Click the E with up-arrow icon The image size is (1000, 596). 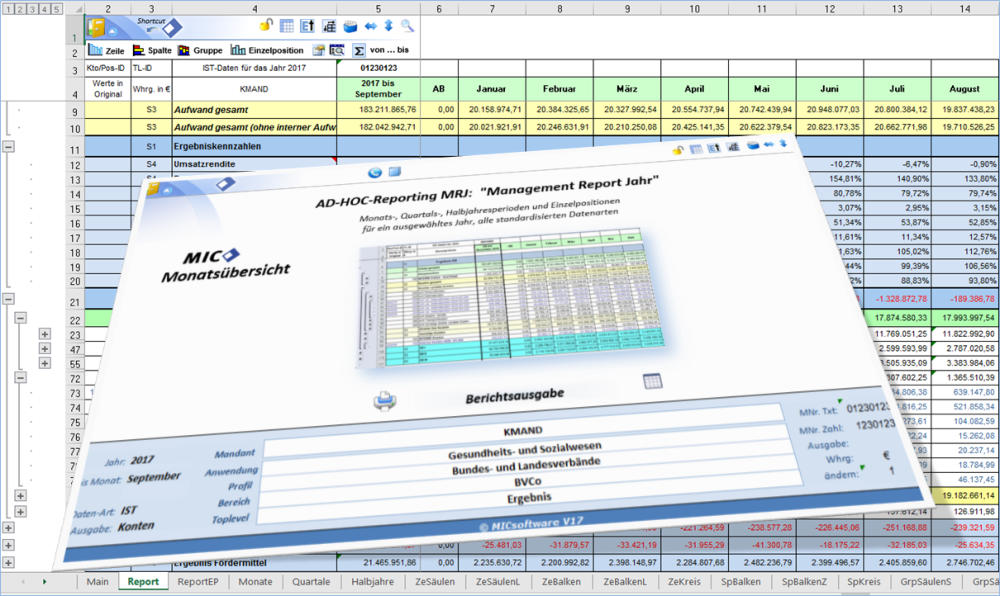click(307, 25)
